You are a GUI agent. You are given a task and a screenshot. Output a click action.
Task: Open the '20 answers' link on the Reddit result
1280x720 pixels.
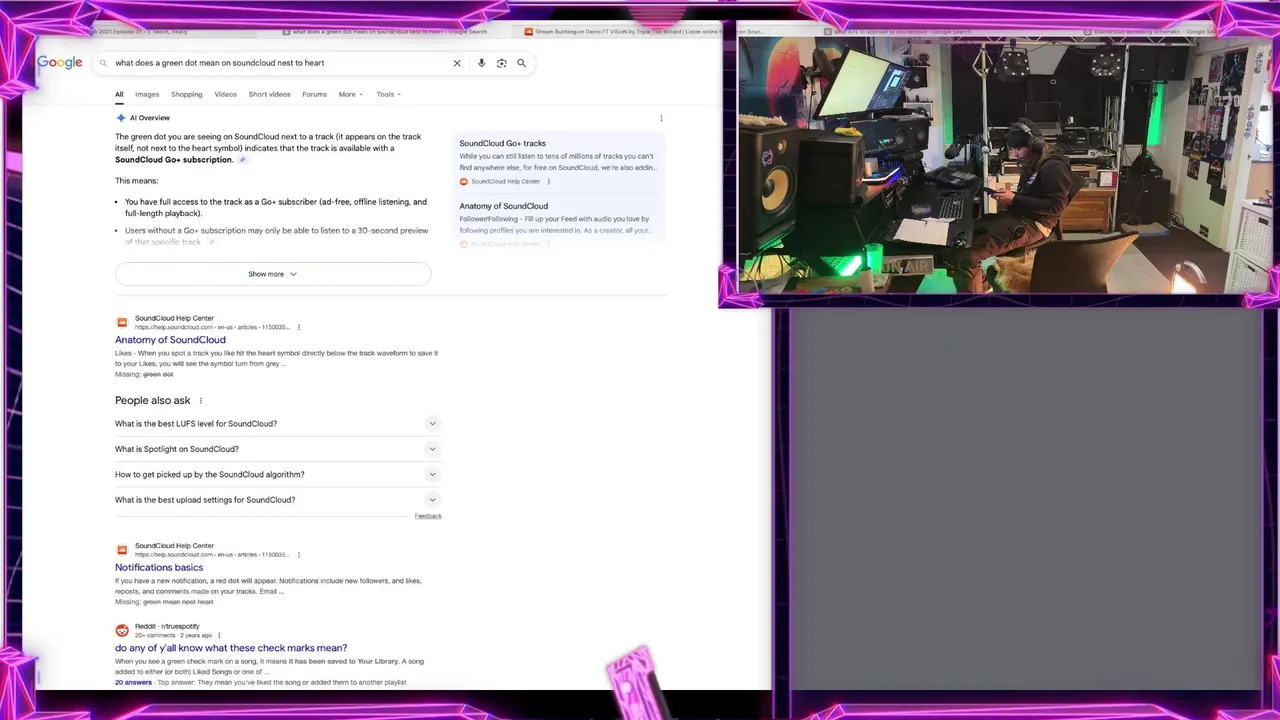click(x=133, y=682)
